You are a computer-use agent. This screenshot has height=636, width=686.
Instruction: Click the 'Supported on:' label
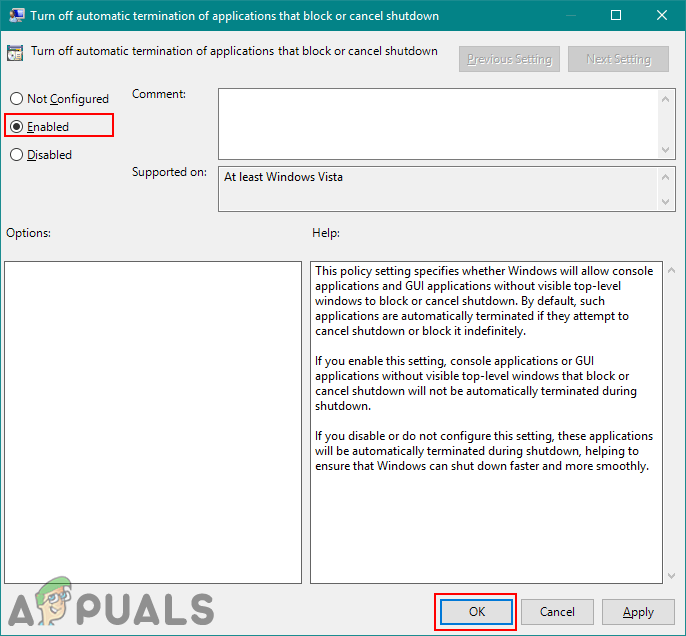(169, 172)
